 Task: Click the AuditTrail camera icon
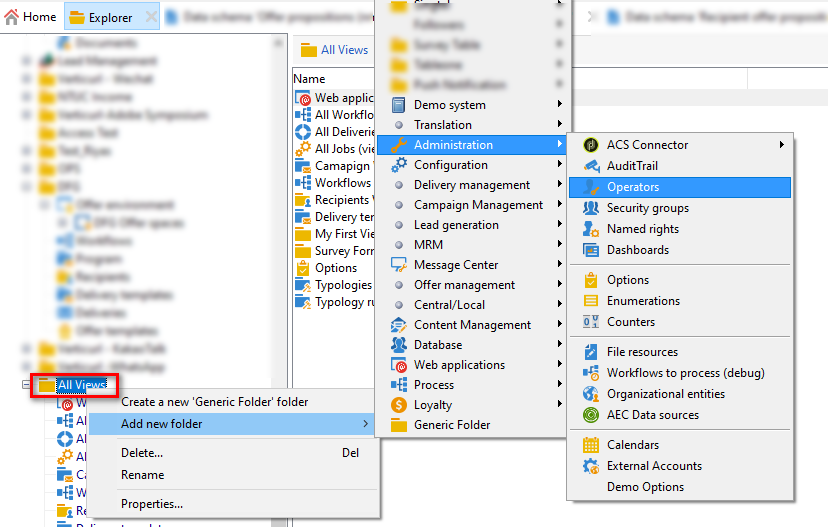coord(590,166)
